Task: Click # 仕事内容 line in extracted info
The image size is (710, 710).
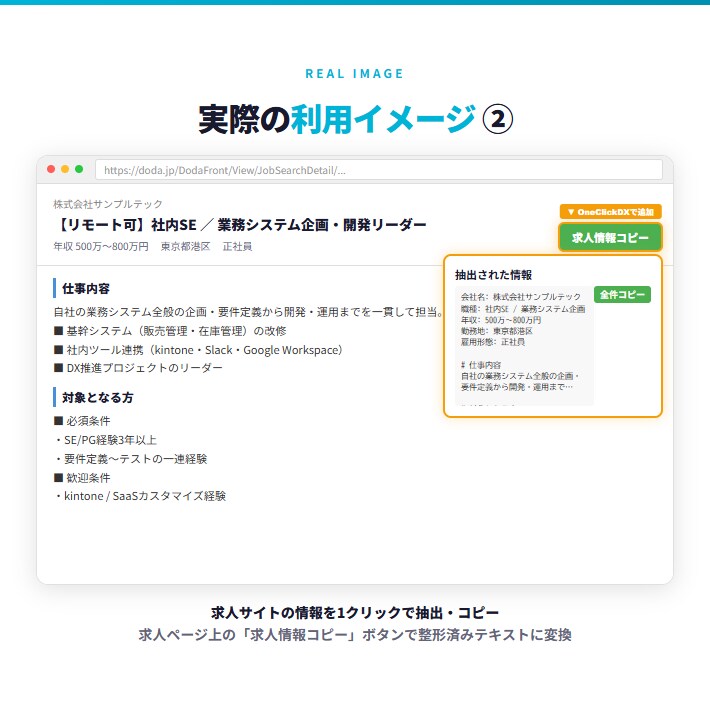Action: (x=481, y=365)
